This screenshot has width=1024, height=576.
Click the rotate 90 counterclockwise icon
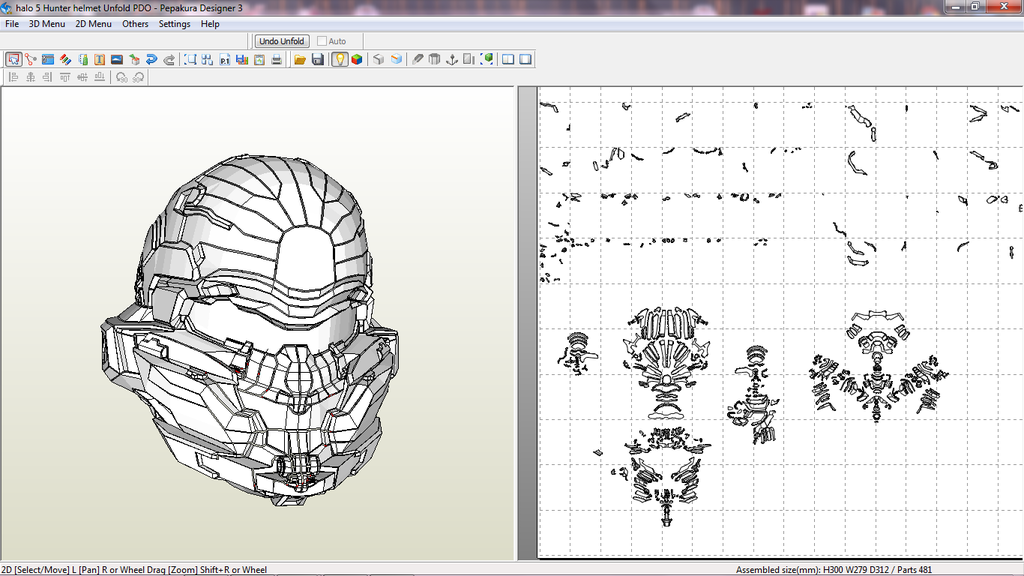pos(121,77)
